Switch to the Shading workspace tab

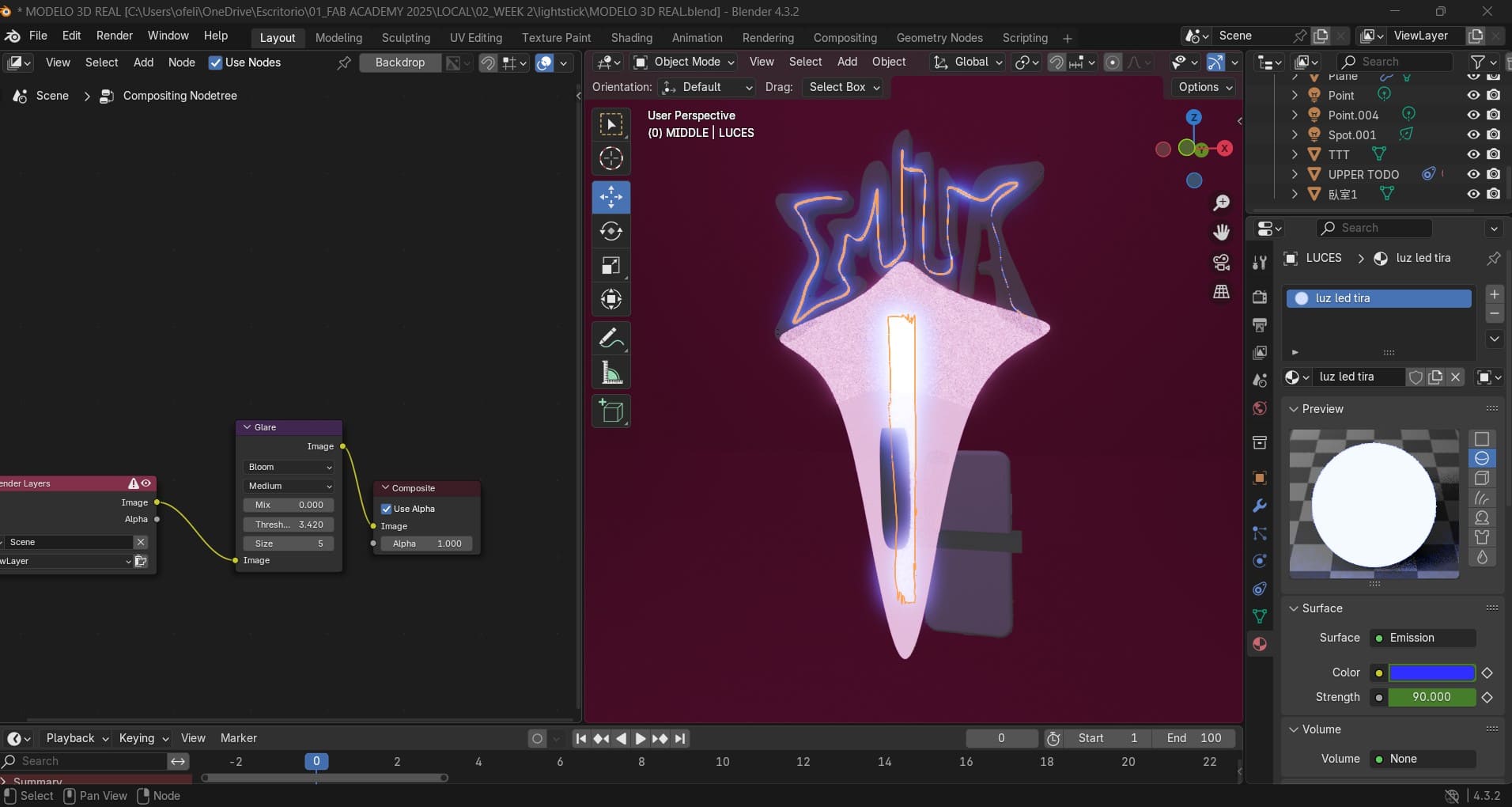tap(632, 37)
